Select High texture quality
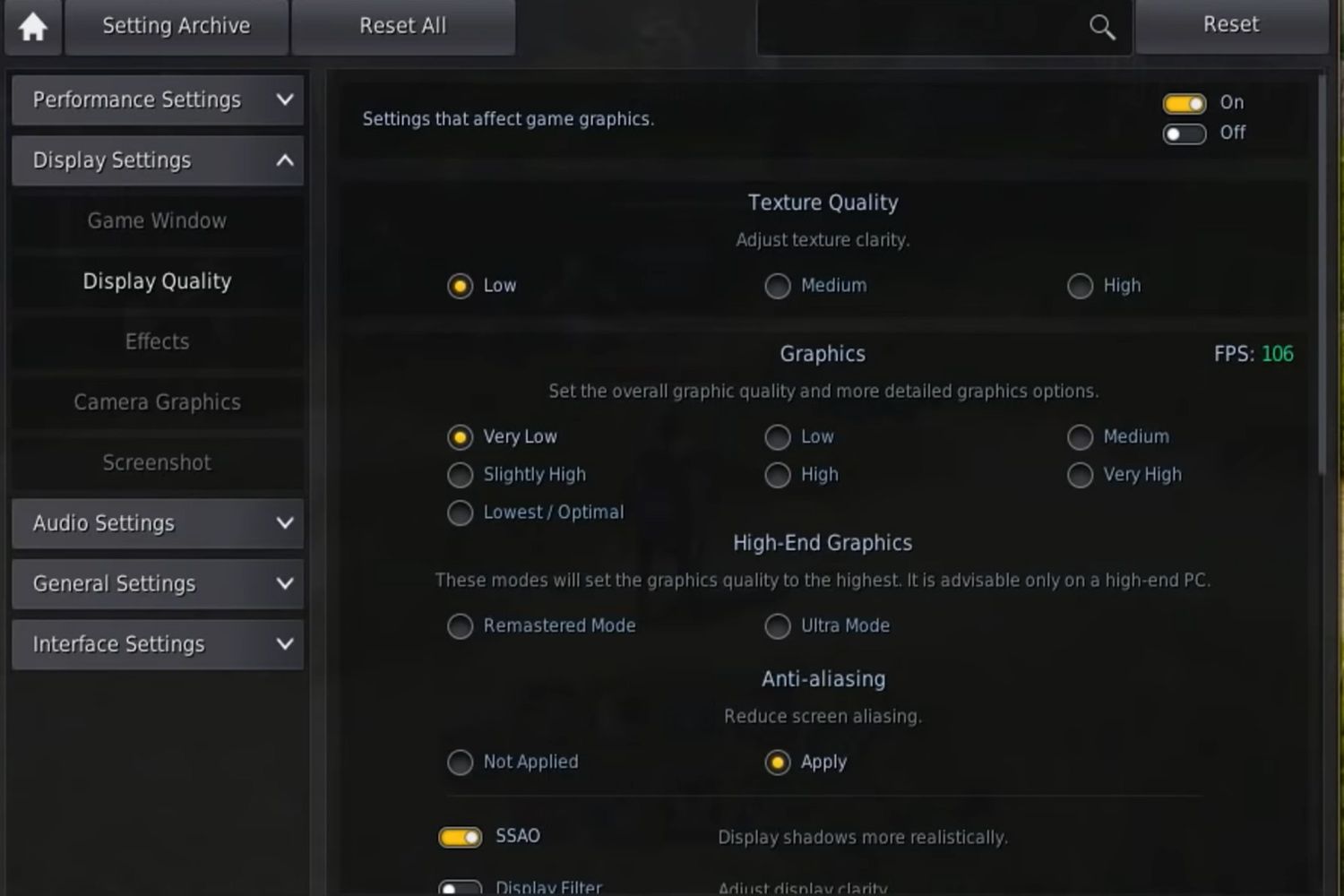Screen dimensions: 1344x896 tap(1080, 286)
